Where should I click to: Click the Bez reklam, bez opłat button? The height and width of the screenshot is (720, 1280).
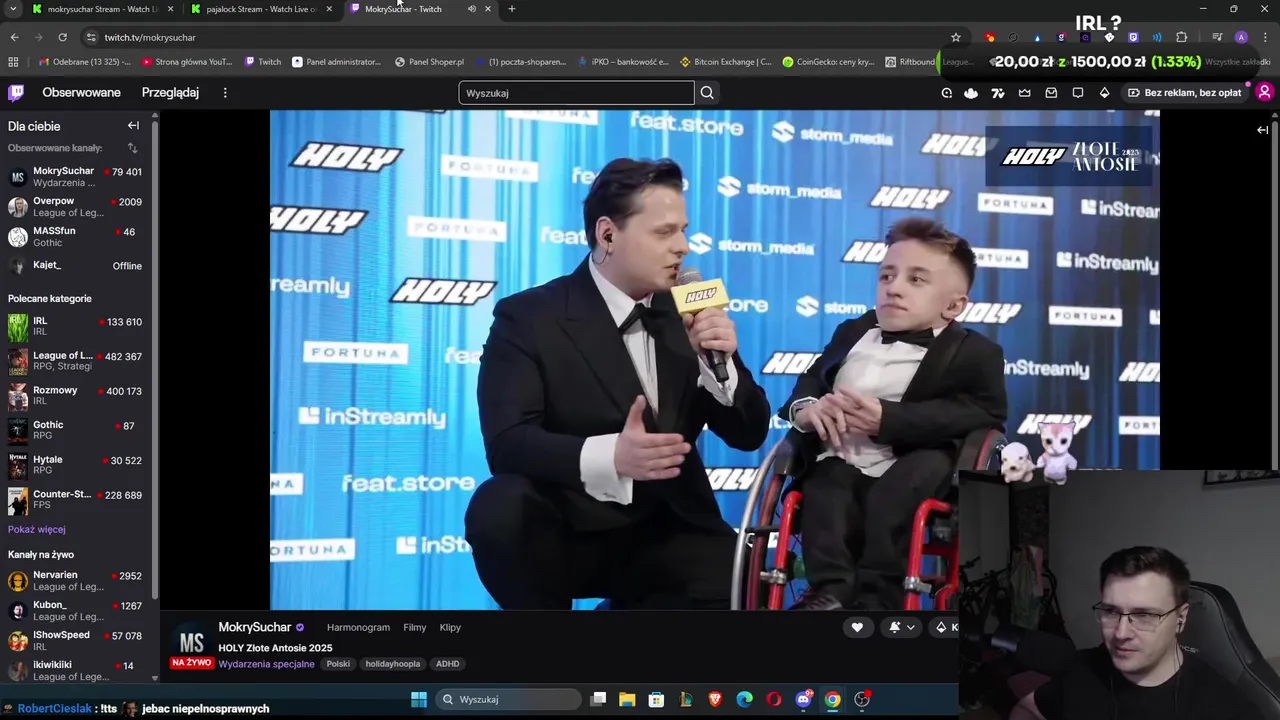(x=1184, y=93)
